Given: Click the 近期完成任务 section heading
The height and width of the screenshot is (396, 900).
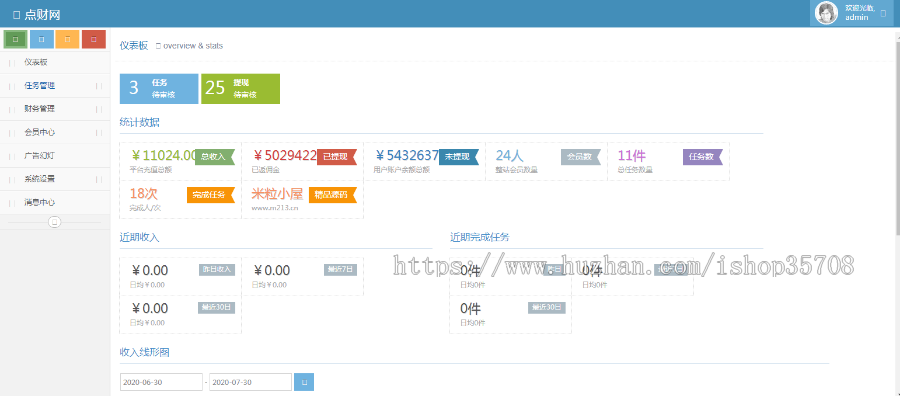Looking at the screenshot, I should 479,237.
